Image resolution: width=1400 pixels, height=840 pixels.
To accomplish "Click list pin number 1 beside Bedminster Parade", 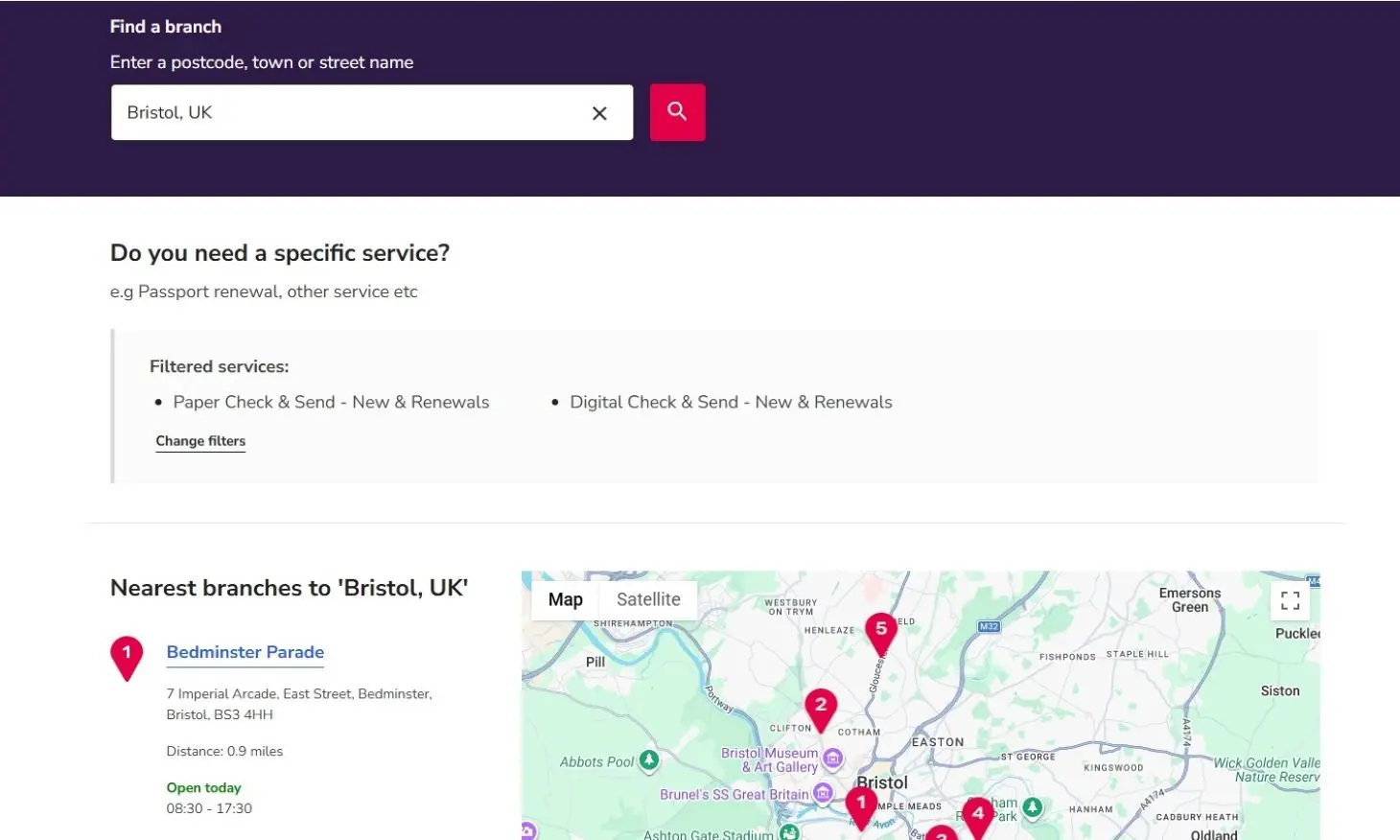I will pos(127,658).
